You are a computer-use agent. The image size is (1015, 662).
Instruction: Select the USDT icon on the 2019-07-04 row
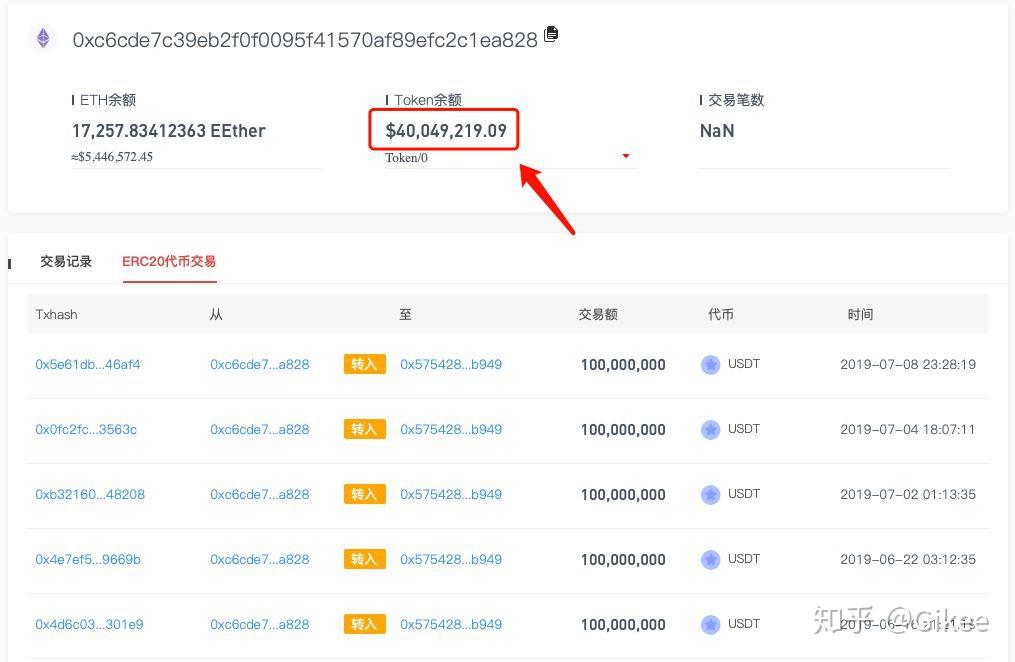pyautogui.click(x=710, y=429)
